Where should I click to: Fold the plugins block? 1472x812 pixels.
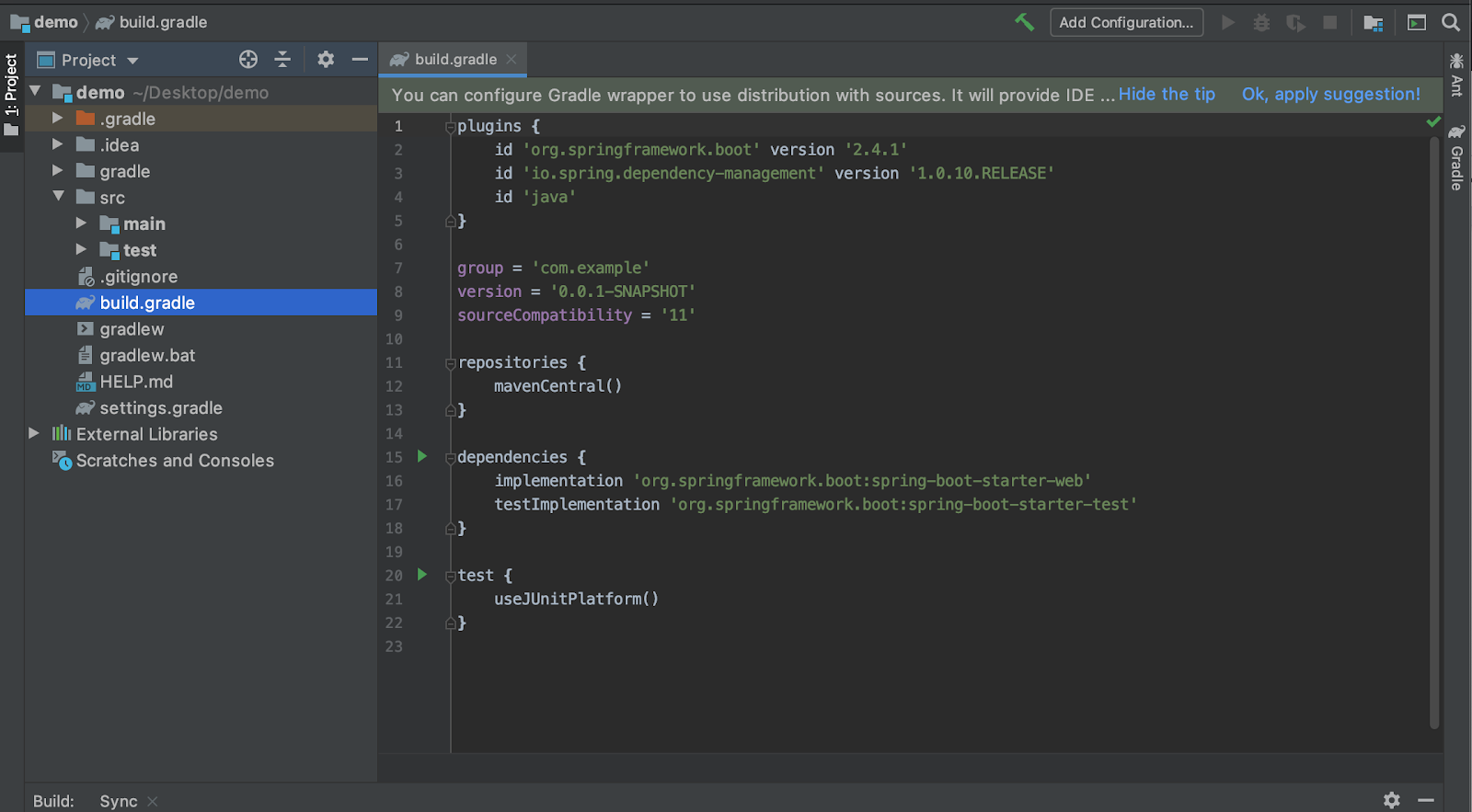[x=451, y=126]
